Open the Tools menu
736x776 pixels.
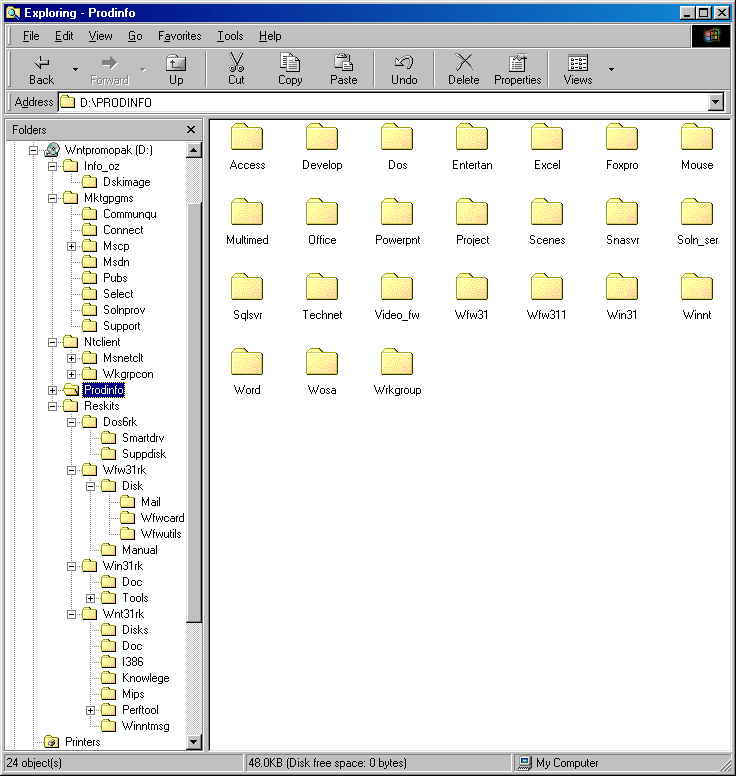pyautogui.click(x=230, y=36)
